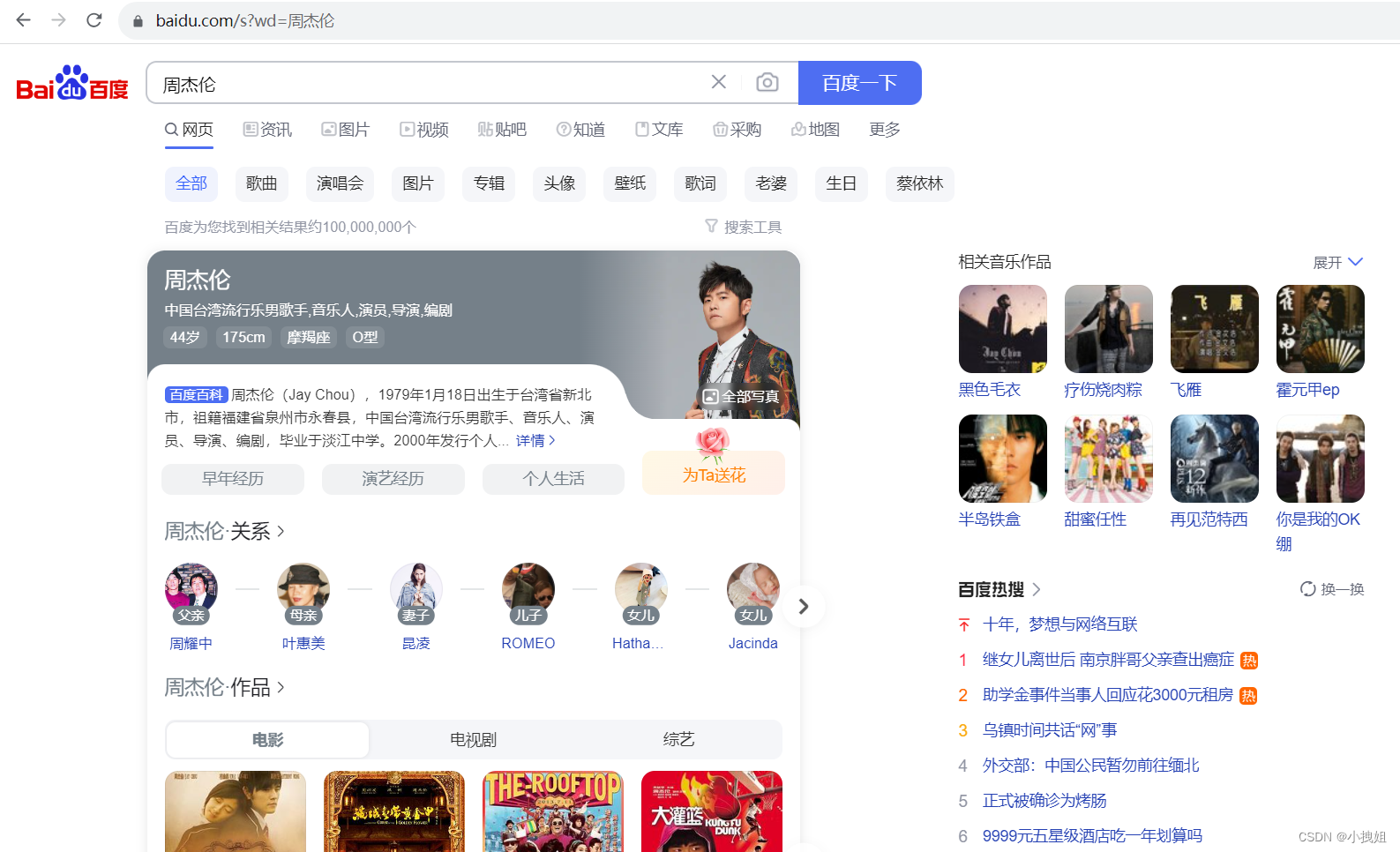The width and height of the screenshot is (1400, 852).
Task: Reload the page with the refresh icon
Action: [x=94, y=19]
